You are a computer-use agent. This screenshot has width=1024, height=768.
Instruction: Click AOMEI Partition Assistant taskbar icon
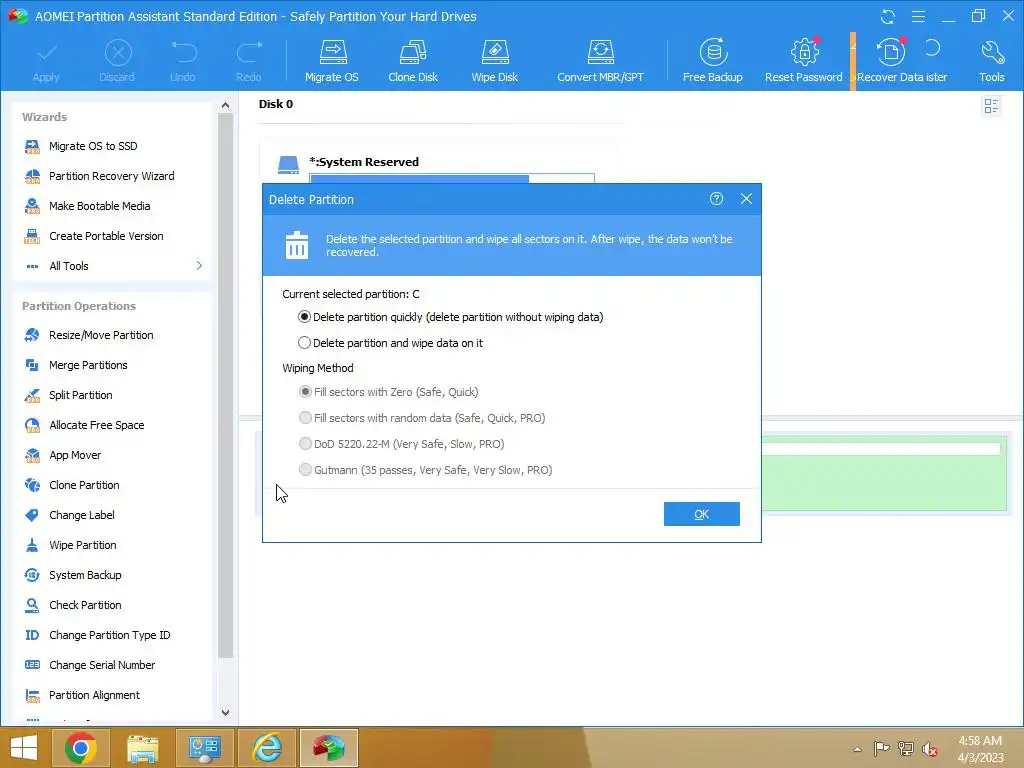[x=329, y=748]
